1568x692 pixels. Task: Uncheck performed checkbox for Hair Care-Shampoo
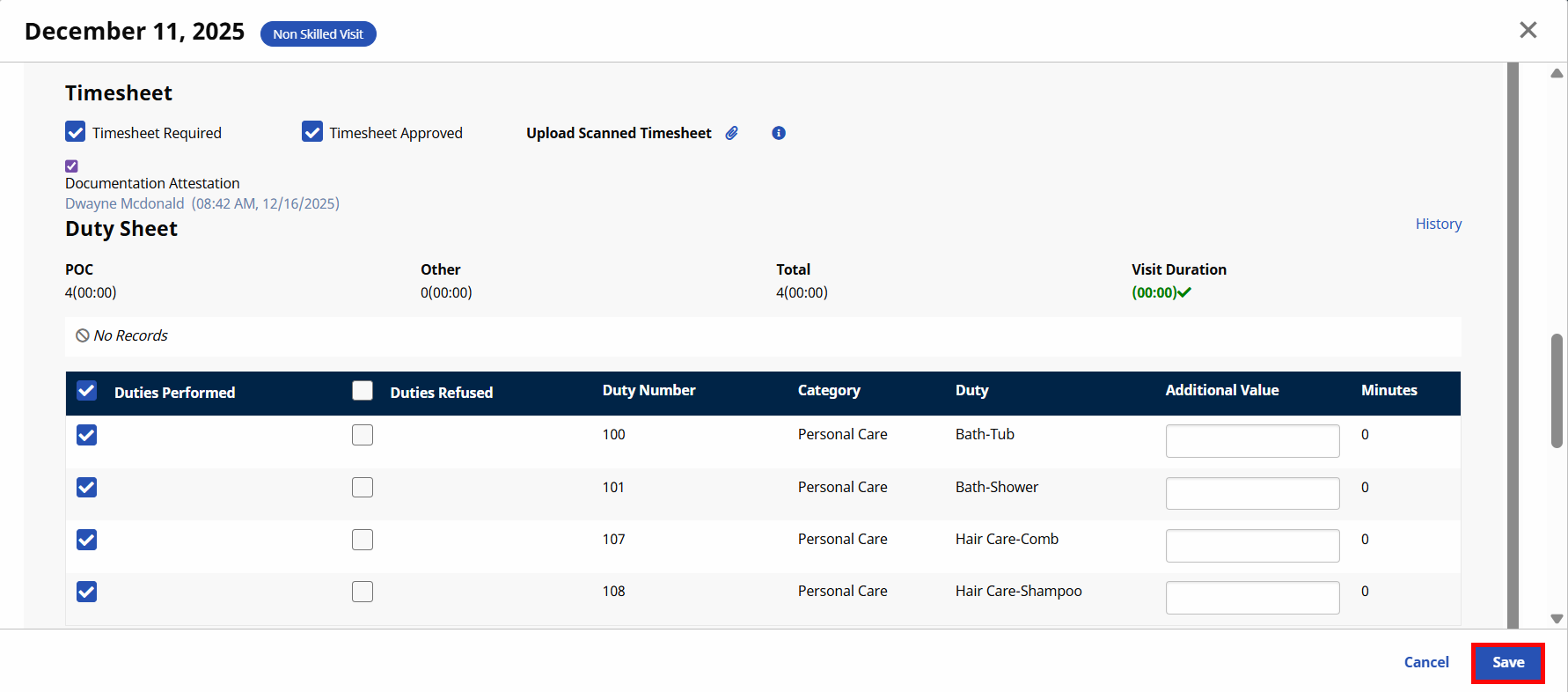(86, 592)
